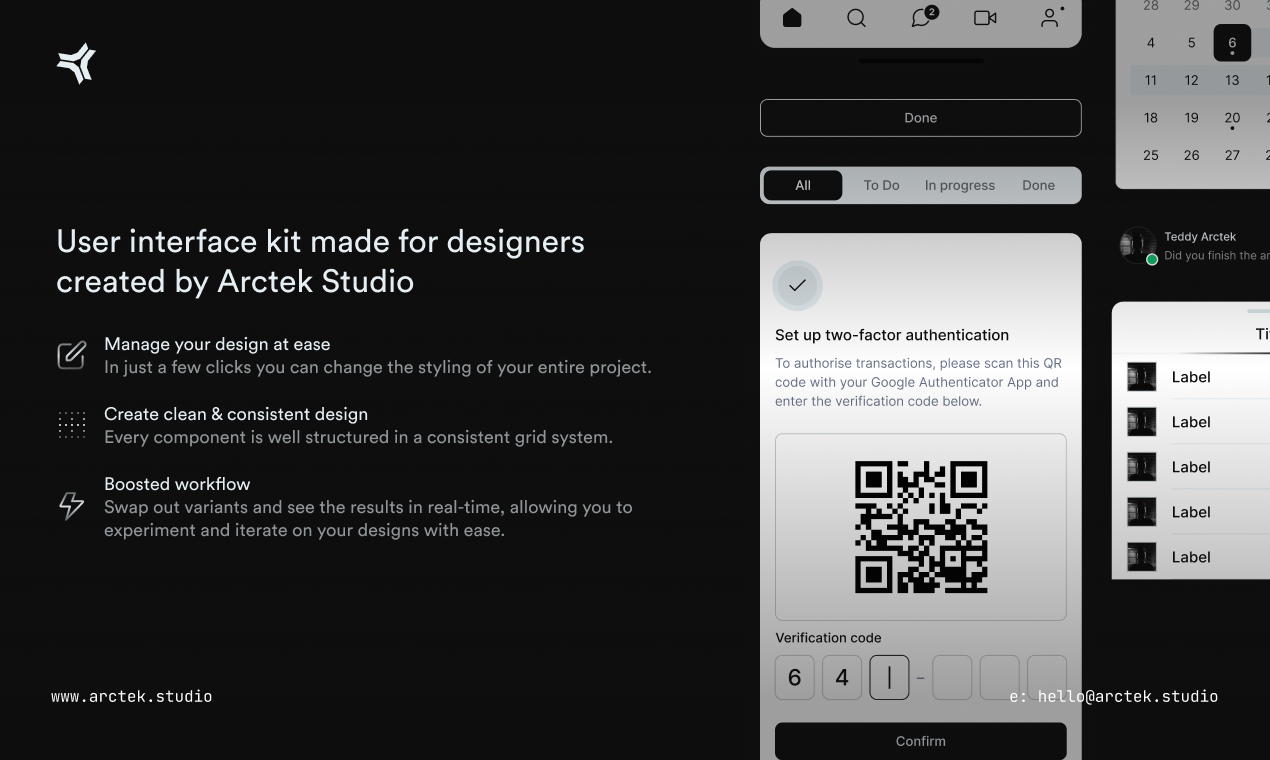Click the third Label list row

click(x=1191, y=467)
